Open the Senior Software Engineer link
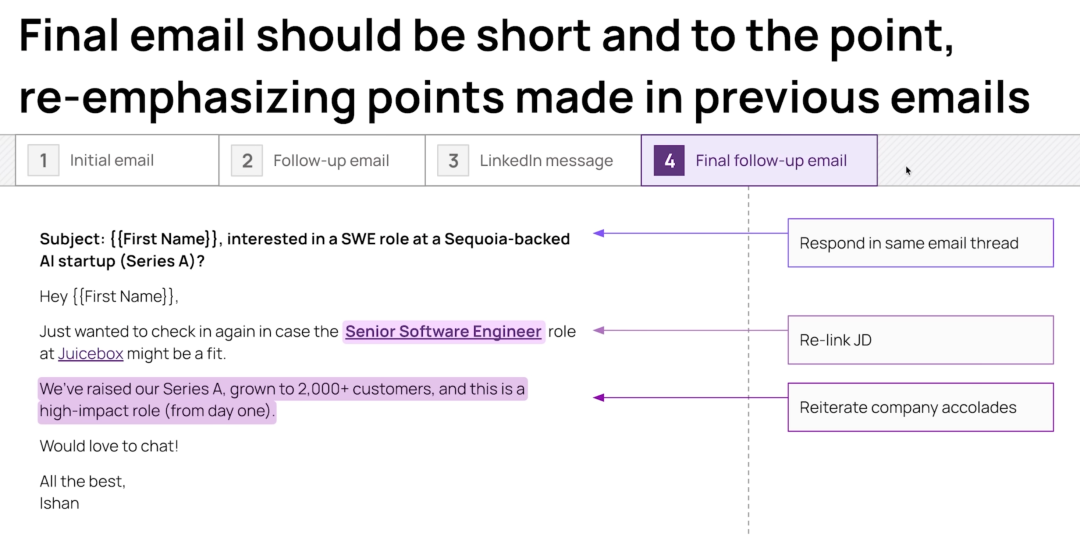 click(443, 332)
